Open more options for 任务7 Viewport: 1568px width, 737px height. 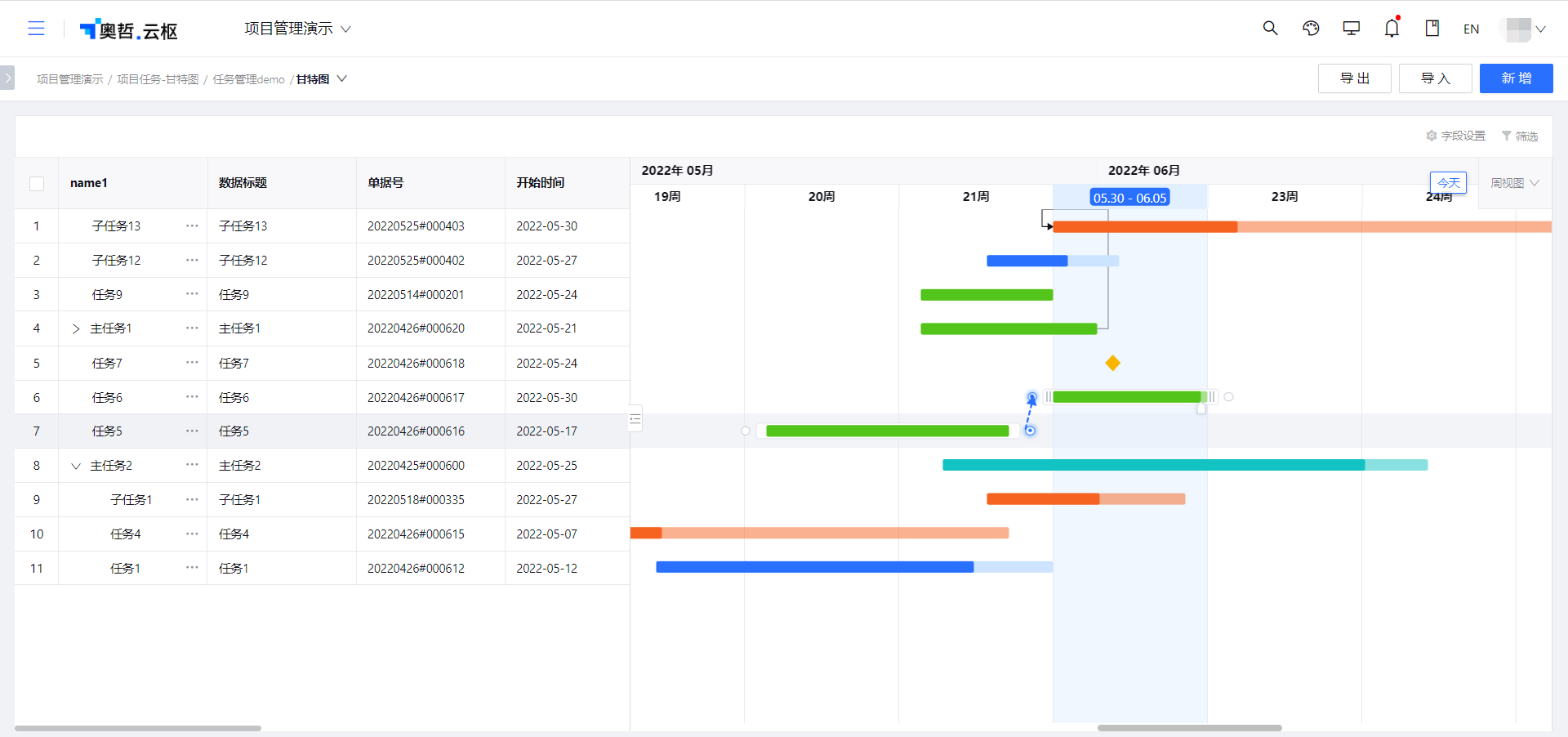192,363
